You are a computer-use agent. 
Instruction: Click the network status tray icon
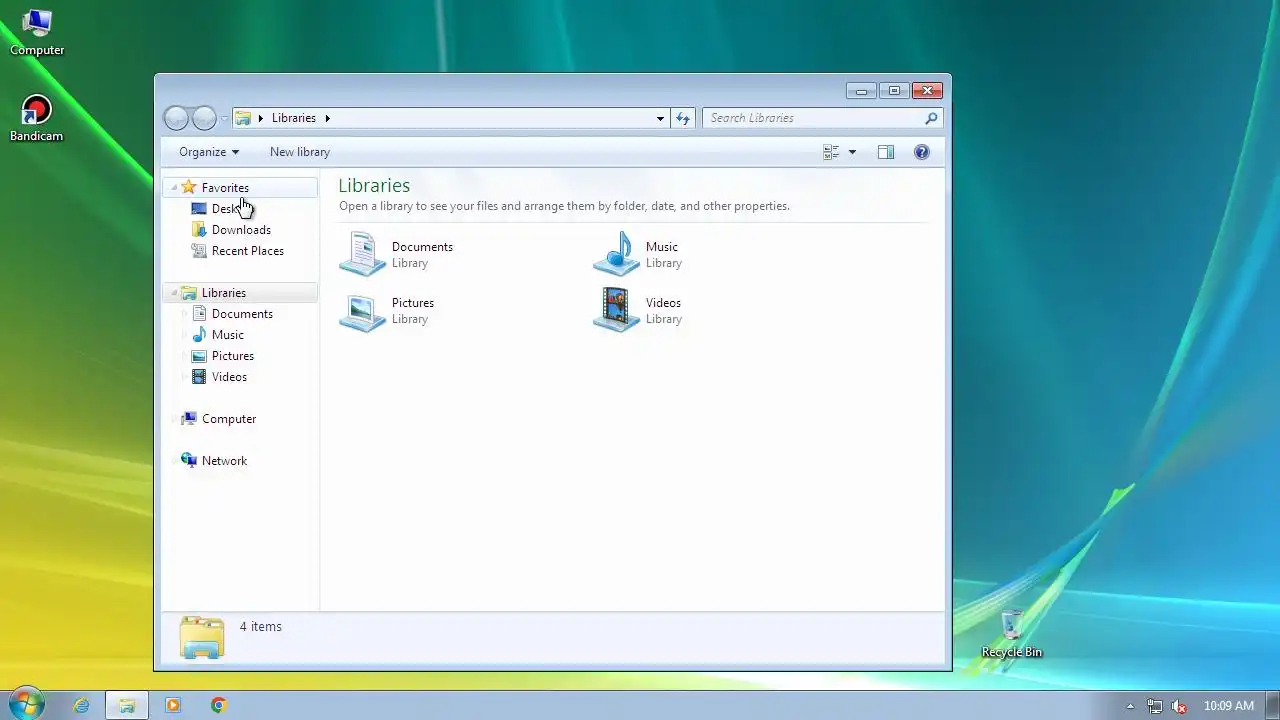click(x=1155, y=705)
